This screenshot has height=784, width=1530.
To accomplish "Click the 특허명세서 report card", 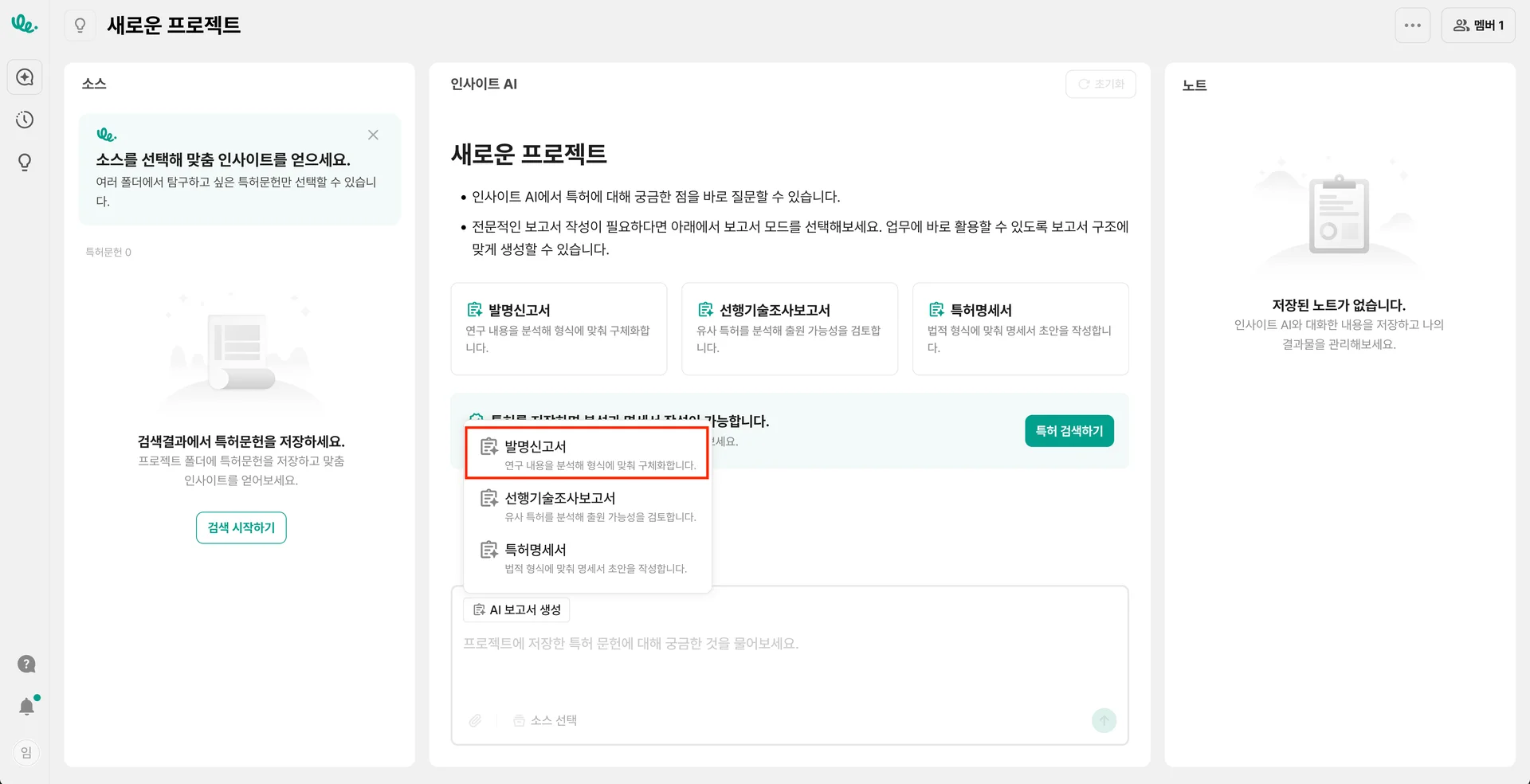I will [1020, 328].
